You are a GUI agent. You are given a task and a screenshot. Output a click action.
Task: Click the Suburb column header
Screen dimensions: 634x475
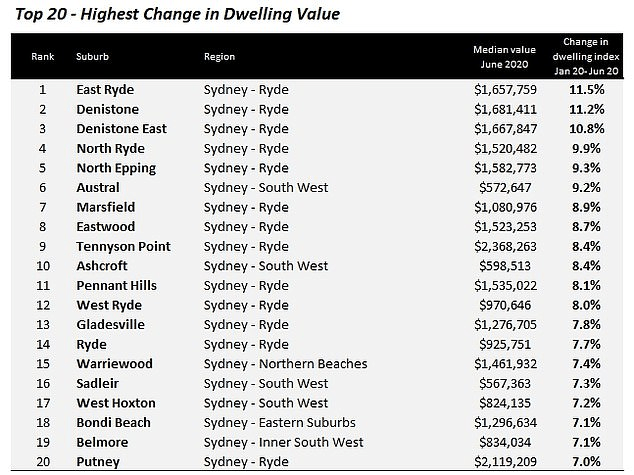click(92, 57)
